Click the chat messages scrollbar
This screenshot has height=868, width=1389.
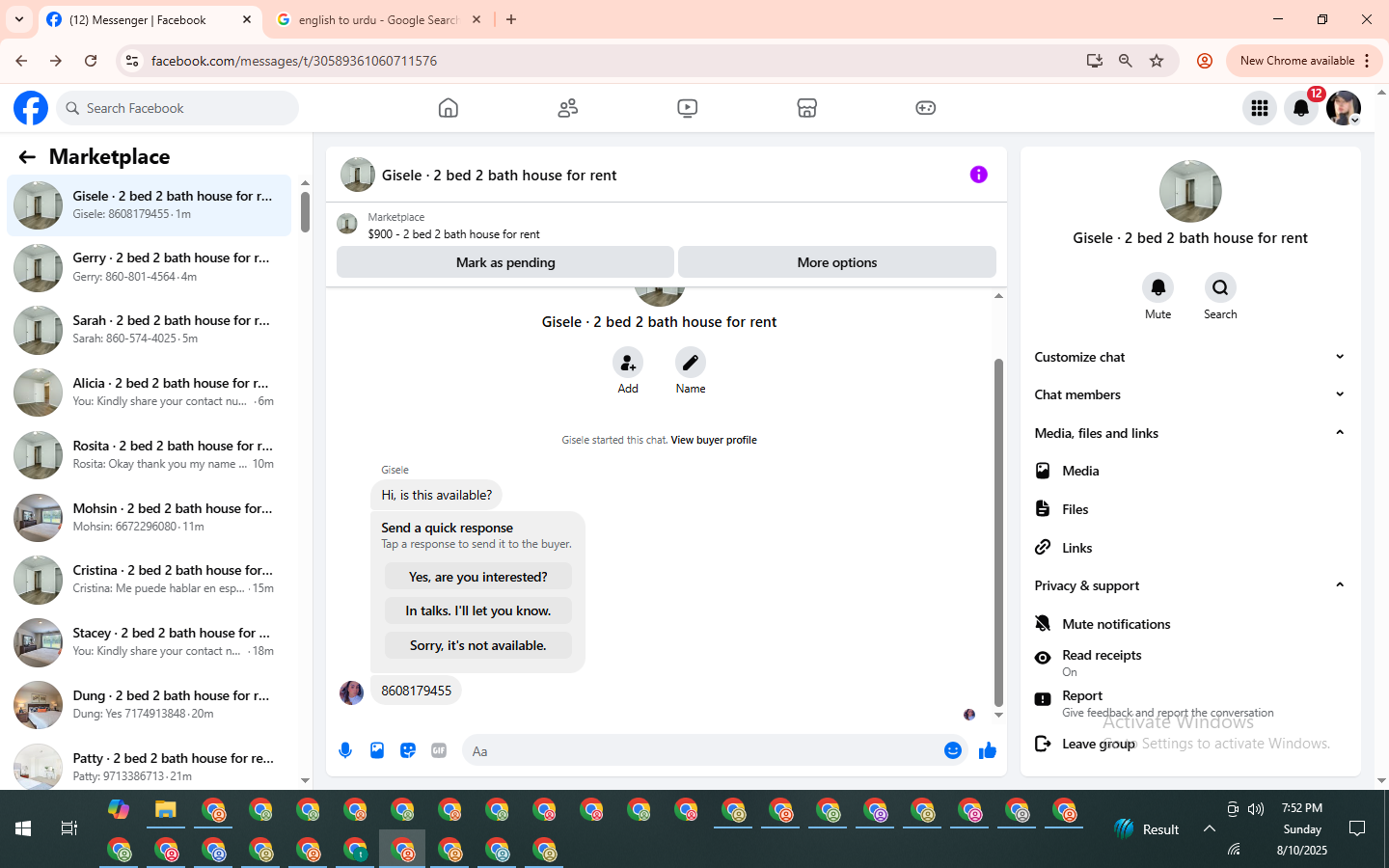click(998, 532)
